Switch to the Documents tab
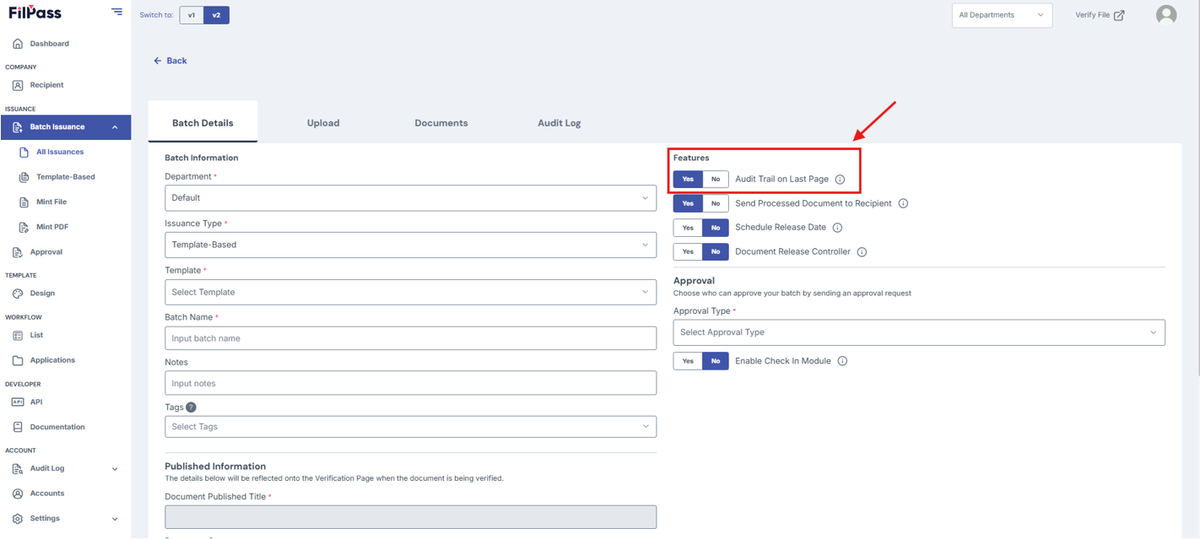Viewport: 1200px width, 539px height. (x=441, y=123)
